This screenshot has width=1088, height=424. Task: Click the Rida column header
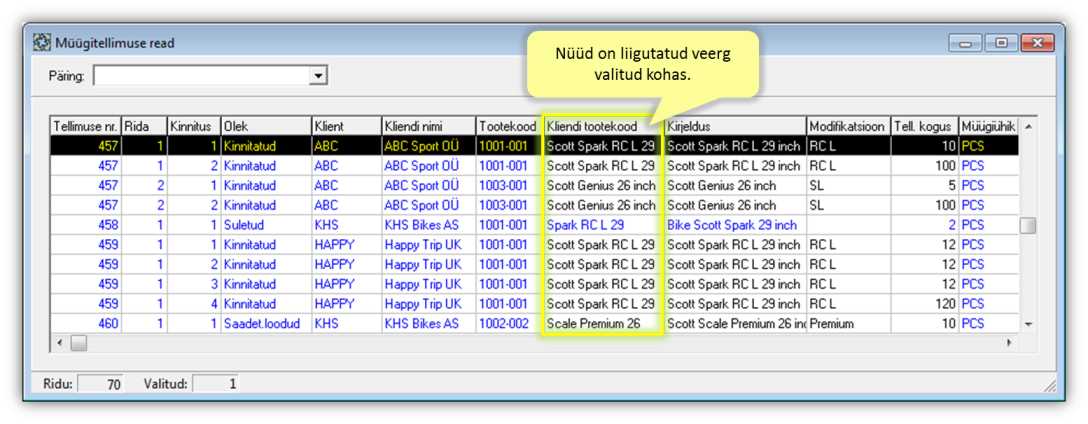pos(145,126)
